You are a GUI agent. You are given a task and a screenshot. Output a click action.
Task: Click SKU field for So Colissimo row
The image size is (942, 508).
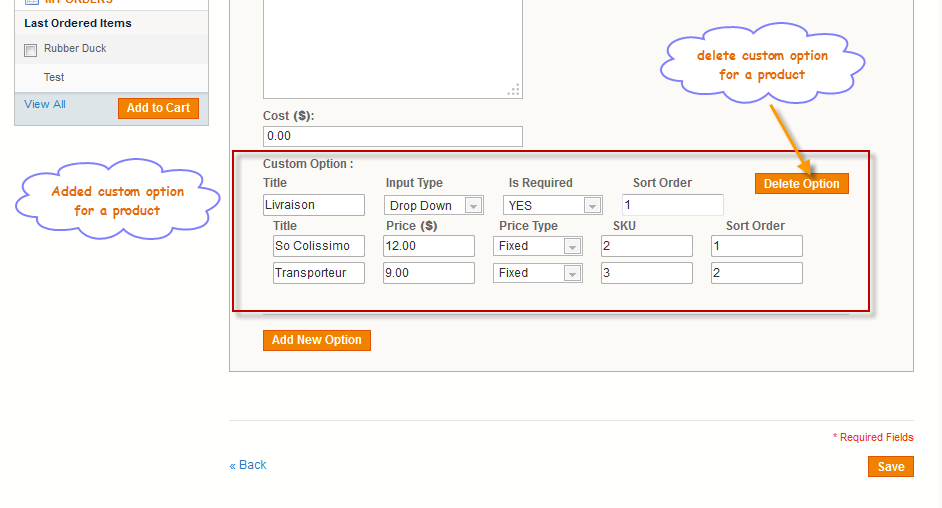coord(647,246)
